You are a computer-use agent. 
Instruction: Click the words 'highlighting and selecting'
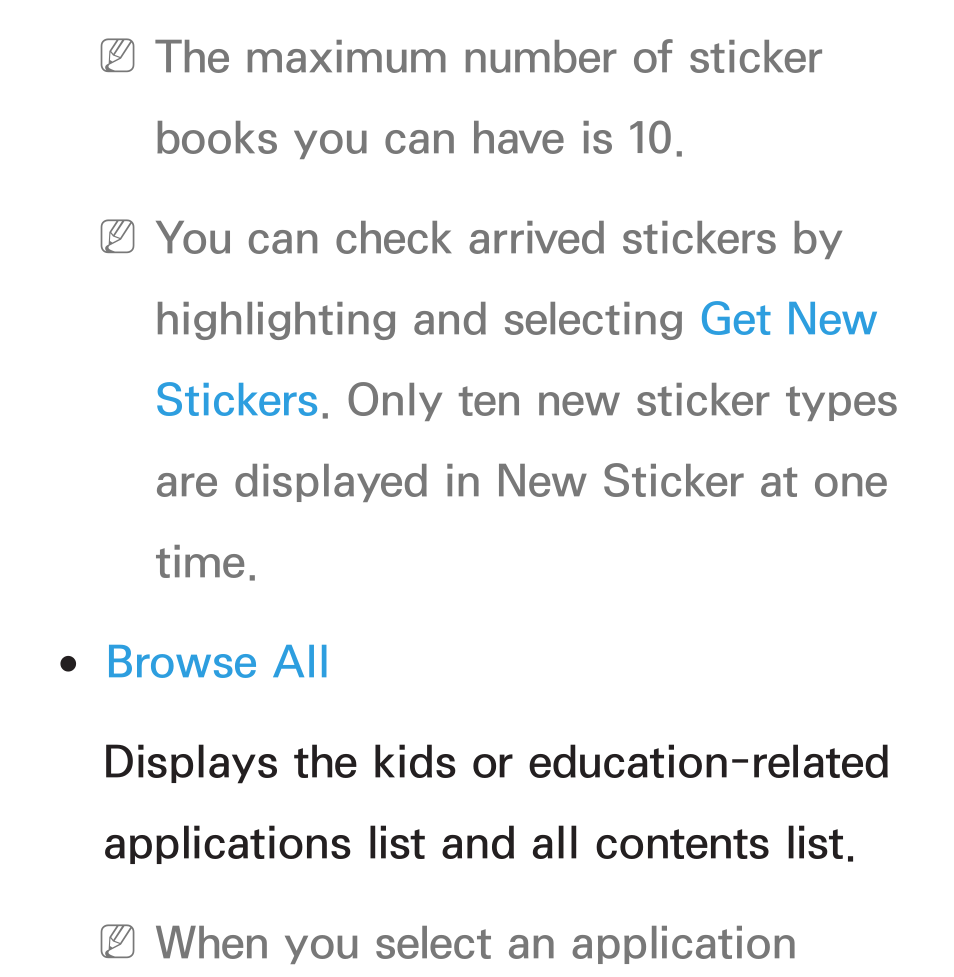pos(420,320)
